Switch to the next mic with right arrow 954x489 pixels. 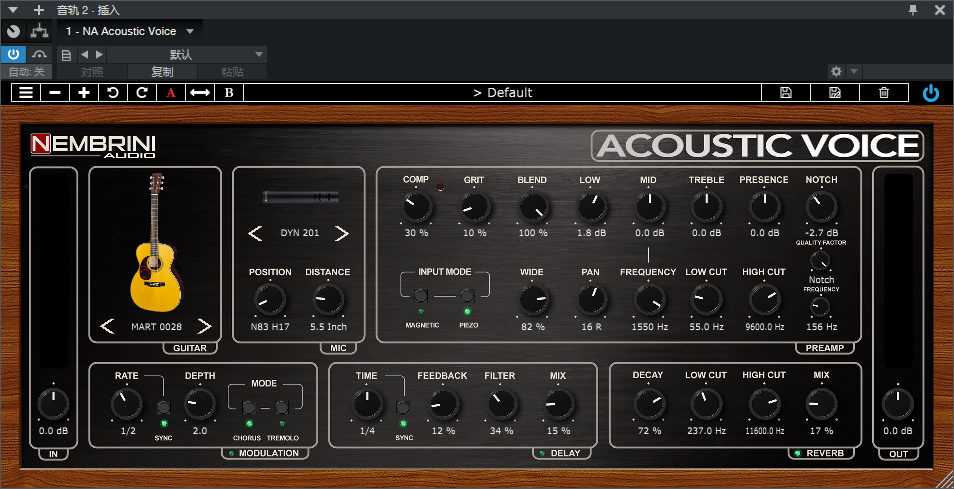(342, 233)
